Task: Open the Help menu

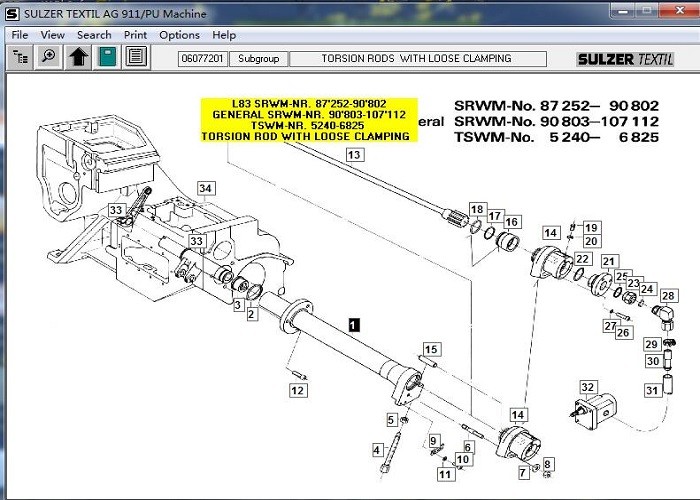Action: [224, 35]
